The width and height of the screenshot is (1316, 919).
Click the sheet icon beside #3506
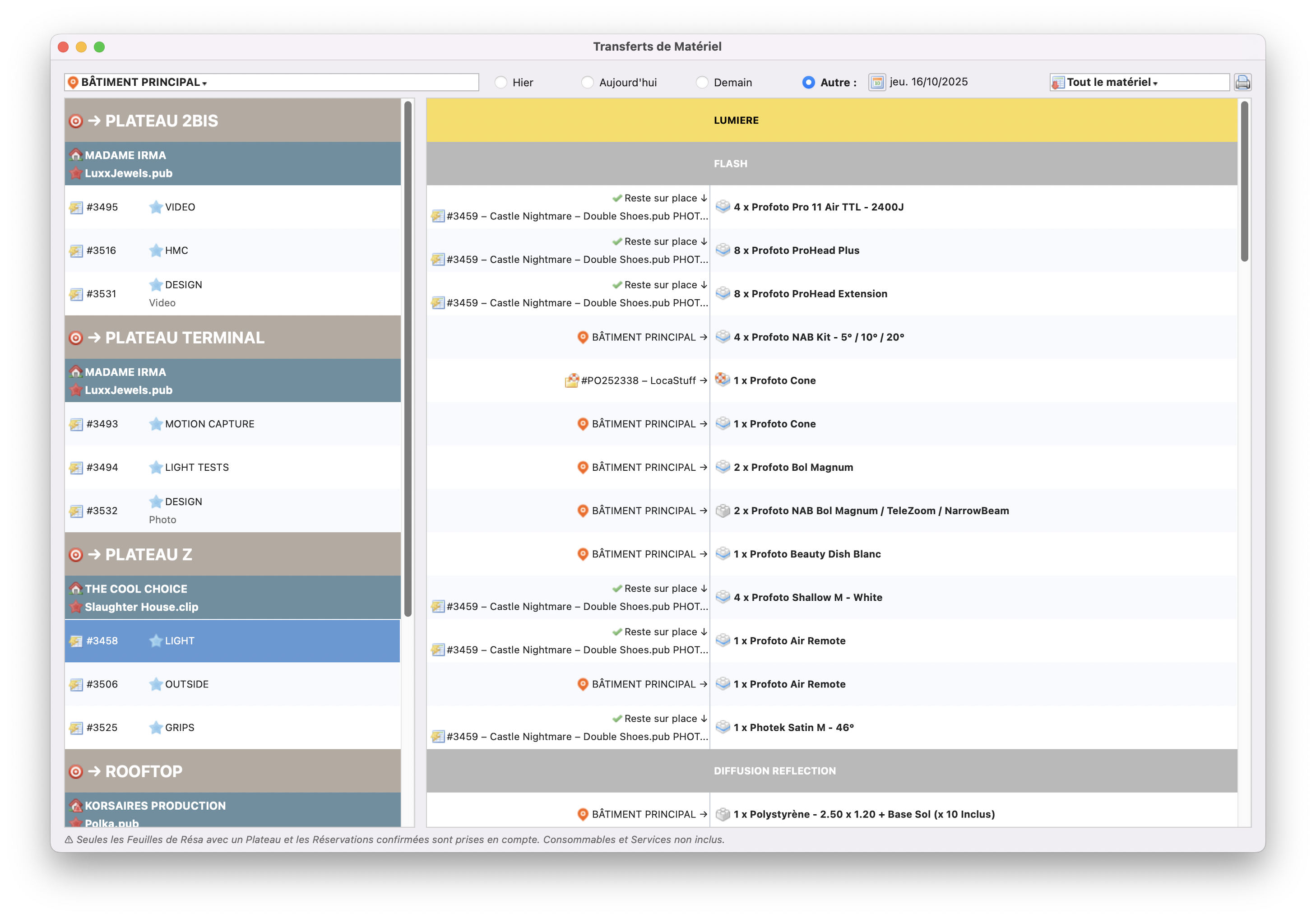tap(76, 685)
